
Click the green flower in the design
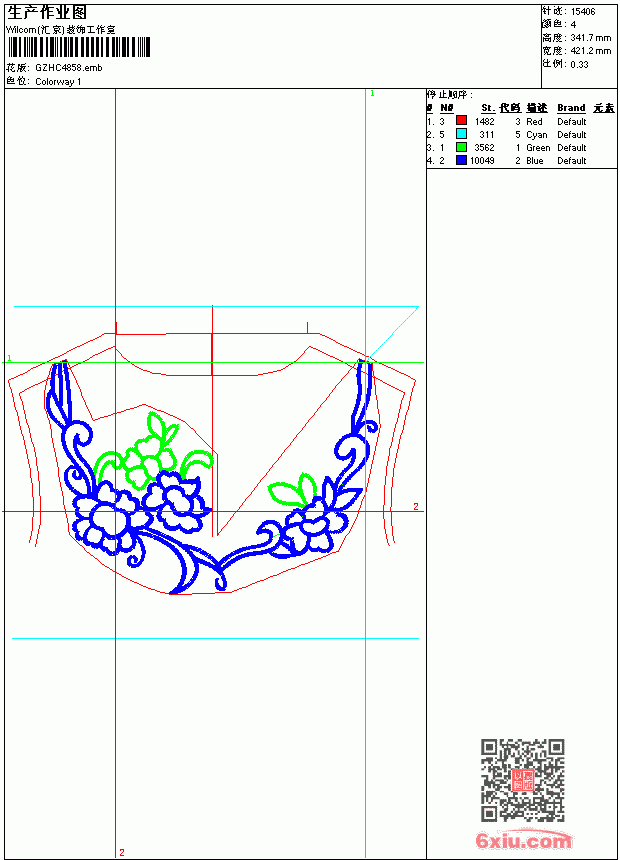(146, 461)
